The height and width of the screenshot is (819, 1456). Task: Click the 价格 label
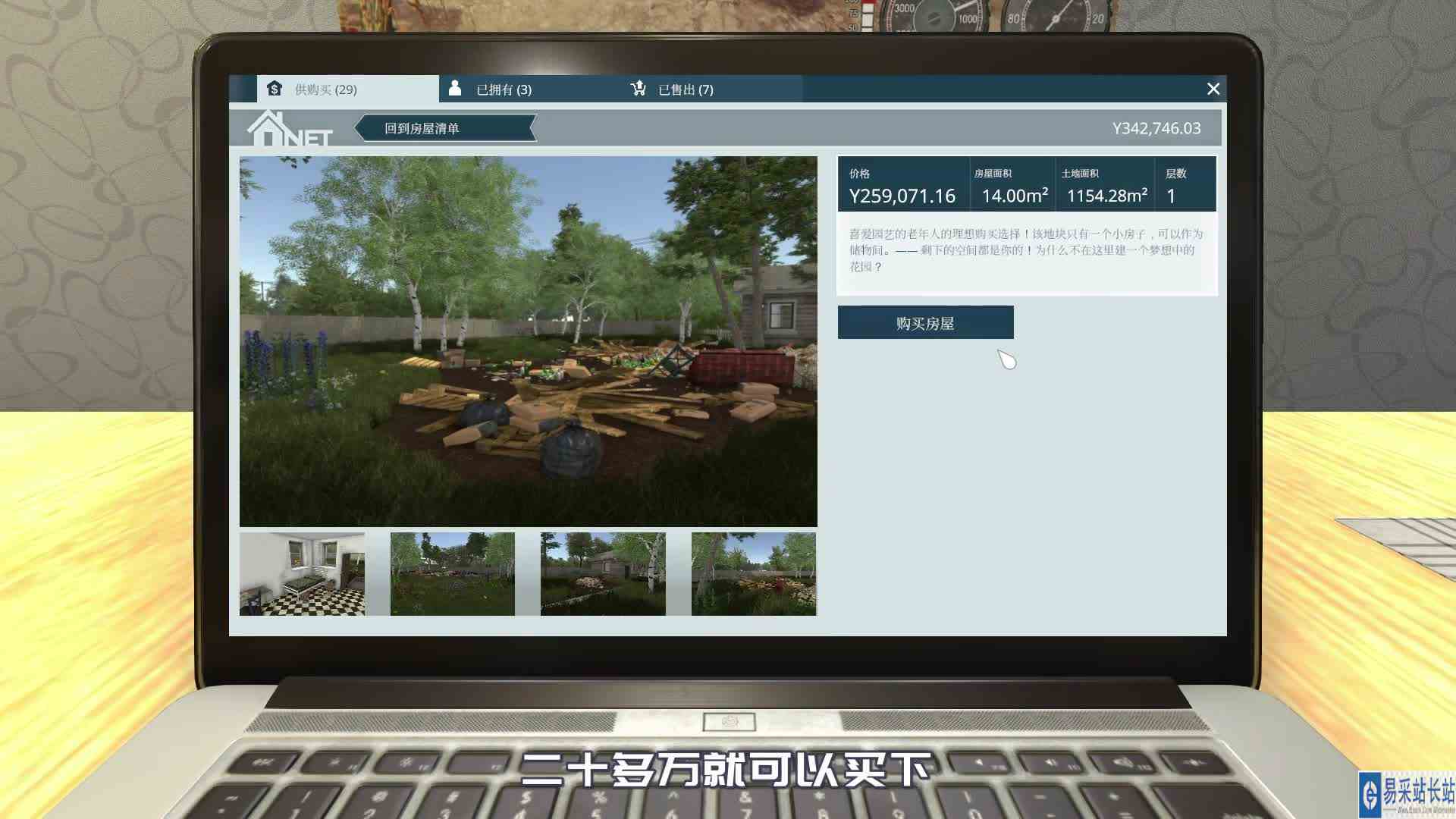coord(859,174)
